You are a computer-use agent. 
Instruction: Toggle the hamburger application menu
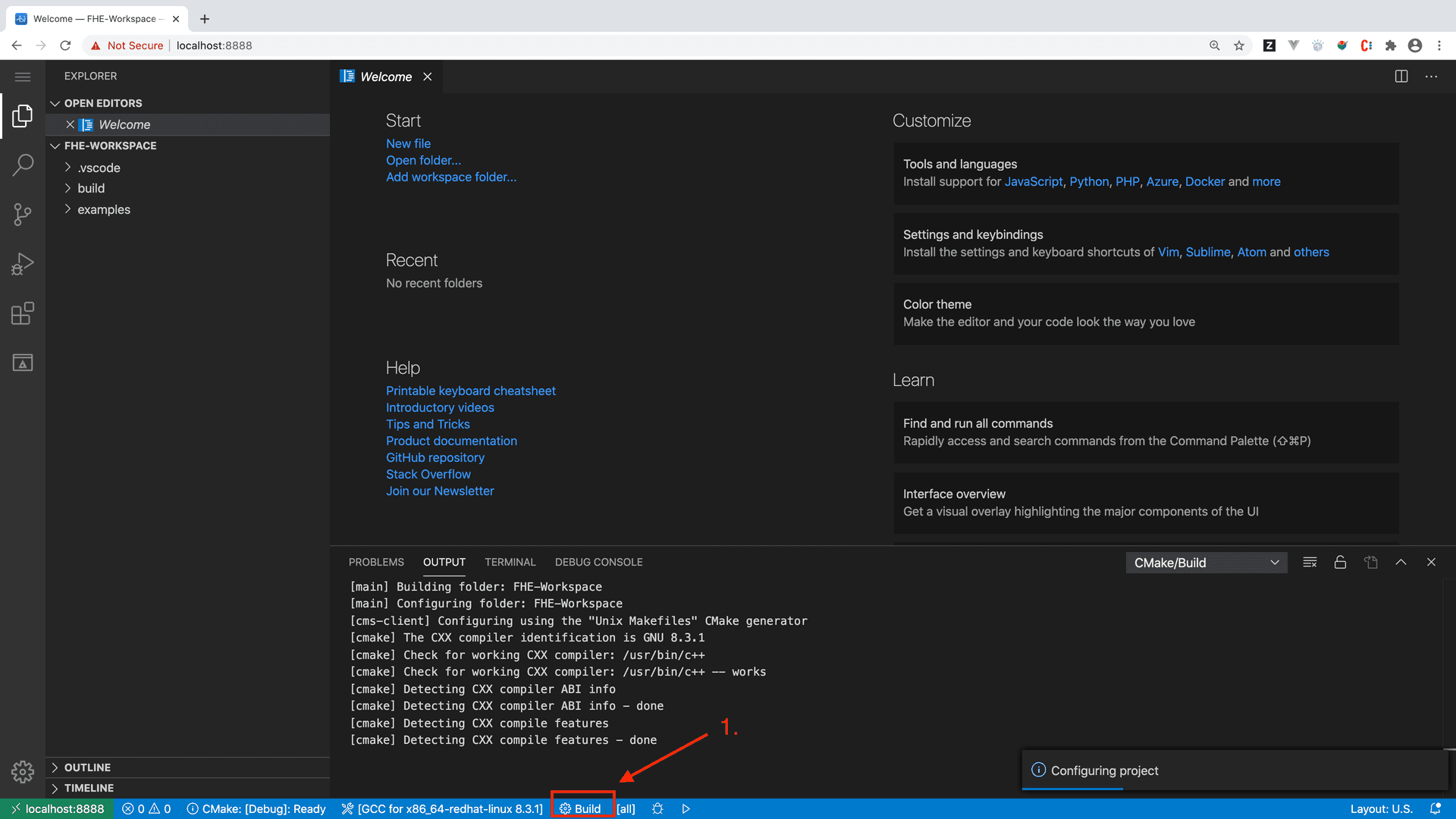[x=23, y=77]
